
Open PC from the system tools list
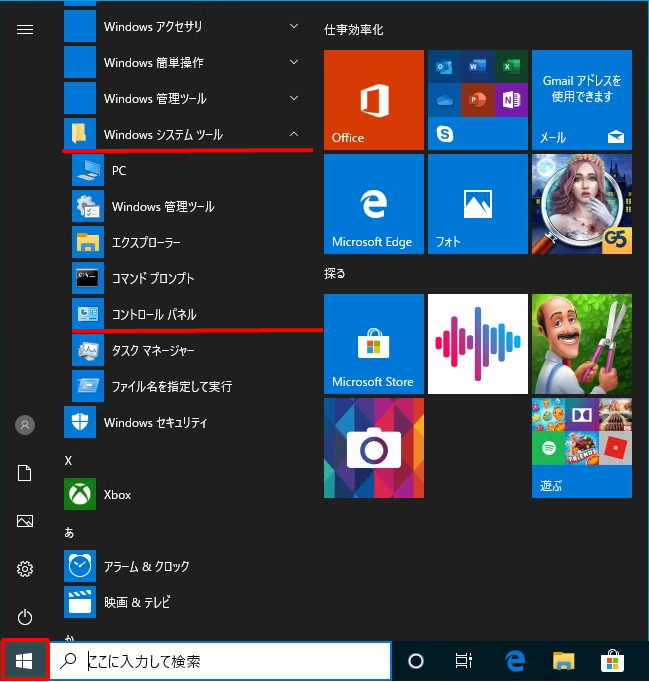tap(192, 170)
